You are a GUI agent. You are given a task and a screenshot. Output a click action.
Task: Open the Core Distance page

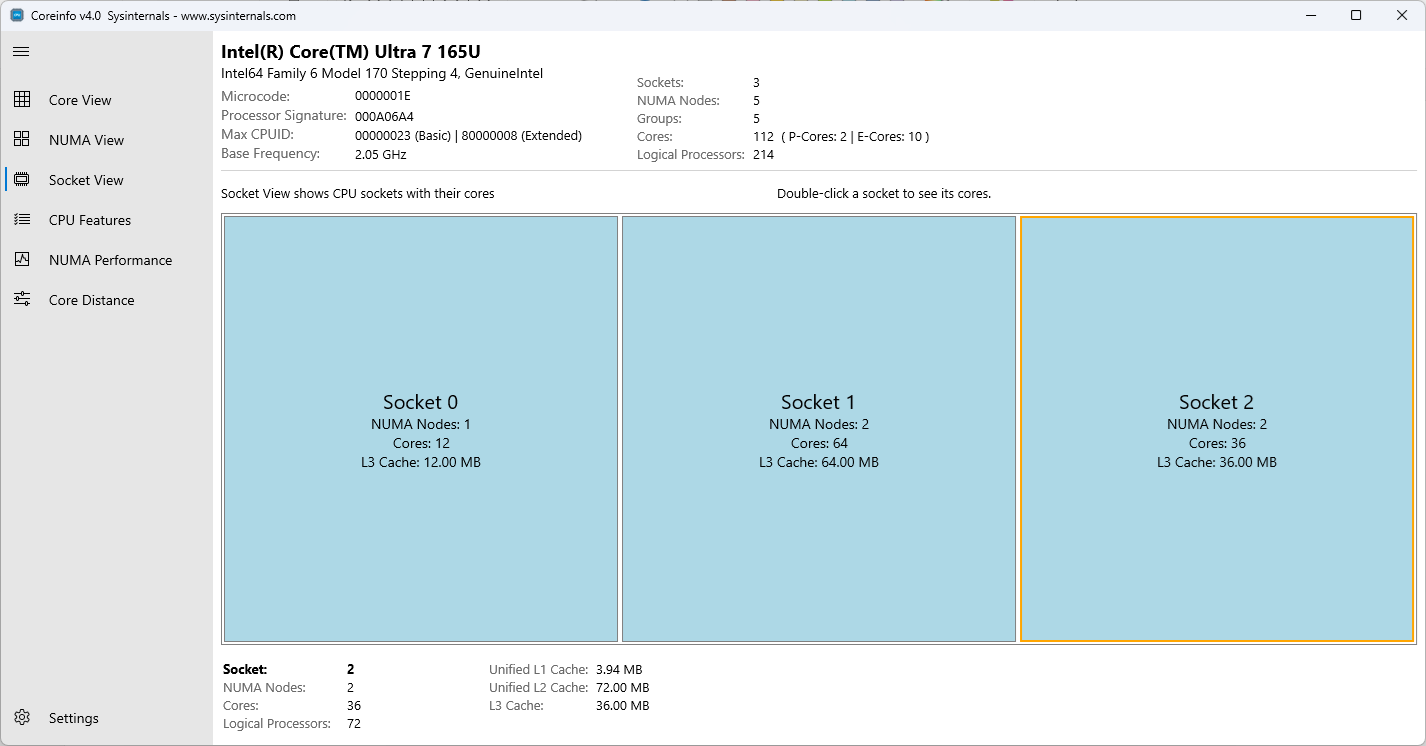93,299
